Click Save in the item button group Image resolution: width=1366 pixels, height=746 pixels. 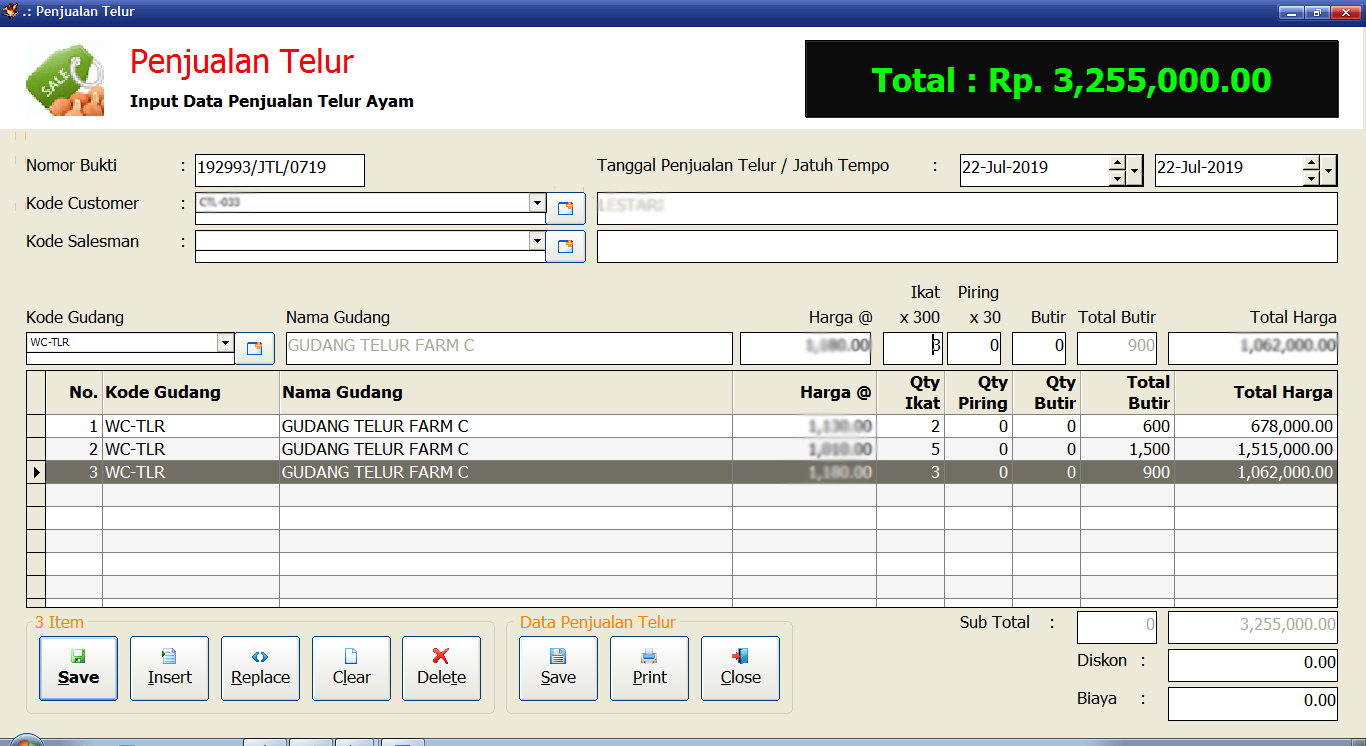[x=78, y=668]
